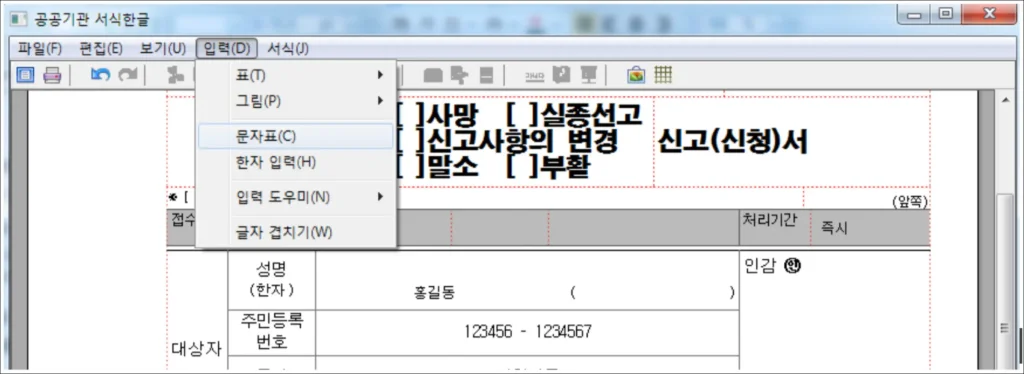Click the grayed book help icon

coord(561,76)
